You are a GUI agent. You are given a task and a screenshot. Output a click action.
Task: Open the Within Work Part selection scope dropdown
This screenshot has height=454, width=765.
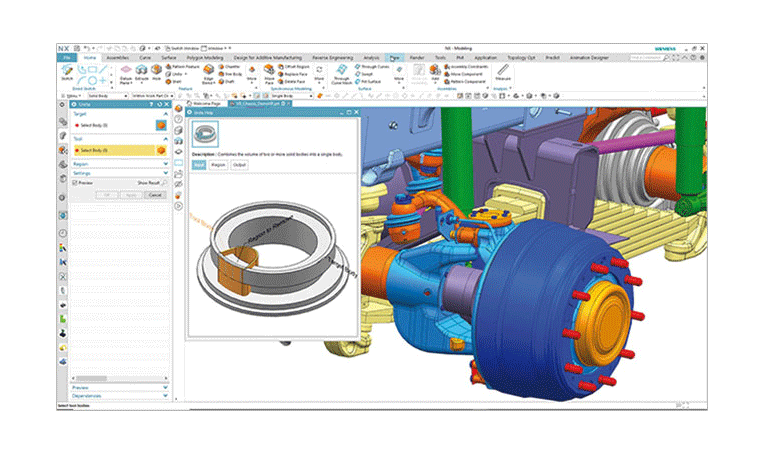click(x=153, y=96)
